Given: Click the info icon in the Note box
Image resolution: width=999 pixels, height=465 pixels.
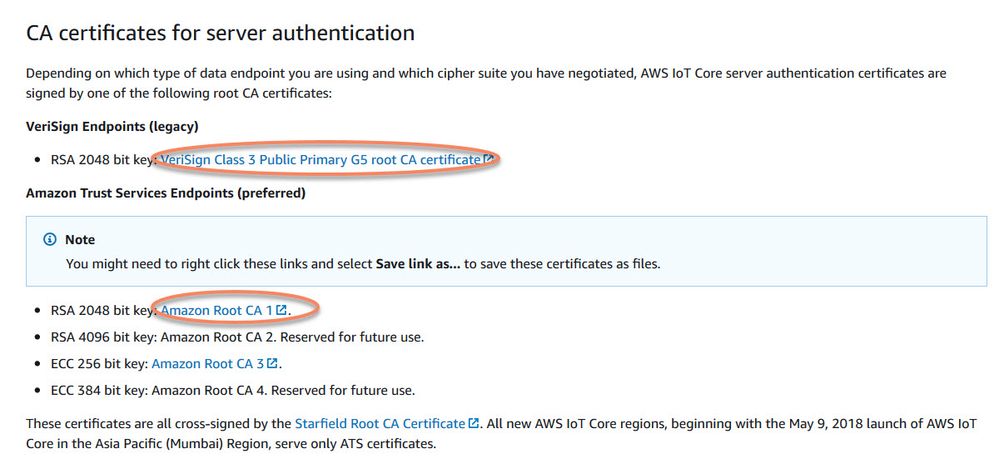Looking at the screenshot, I should 50,240.
